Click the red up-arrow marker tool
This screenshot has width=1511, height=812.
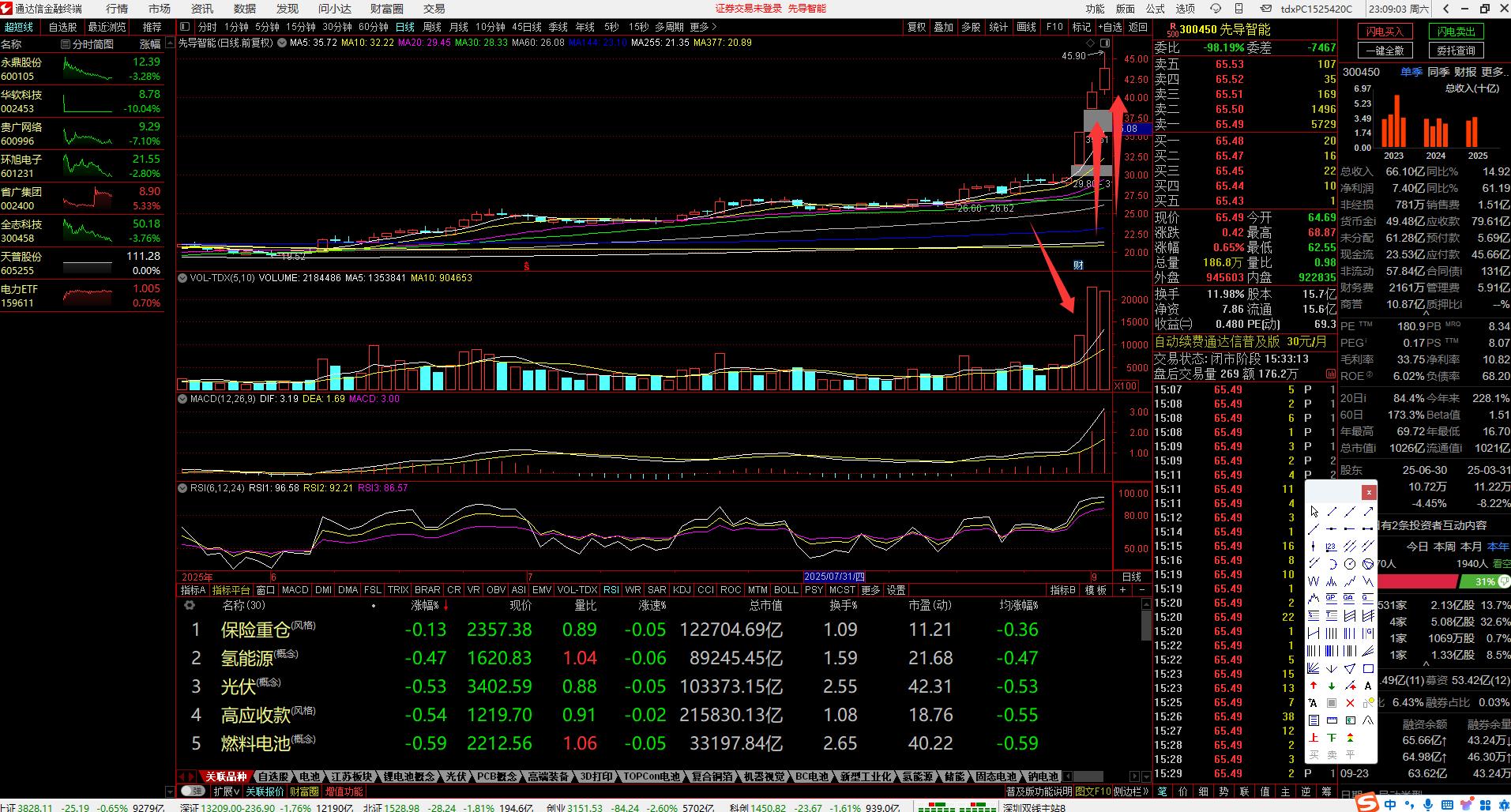(x=1314, y=686)
